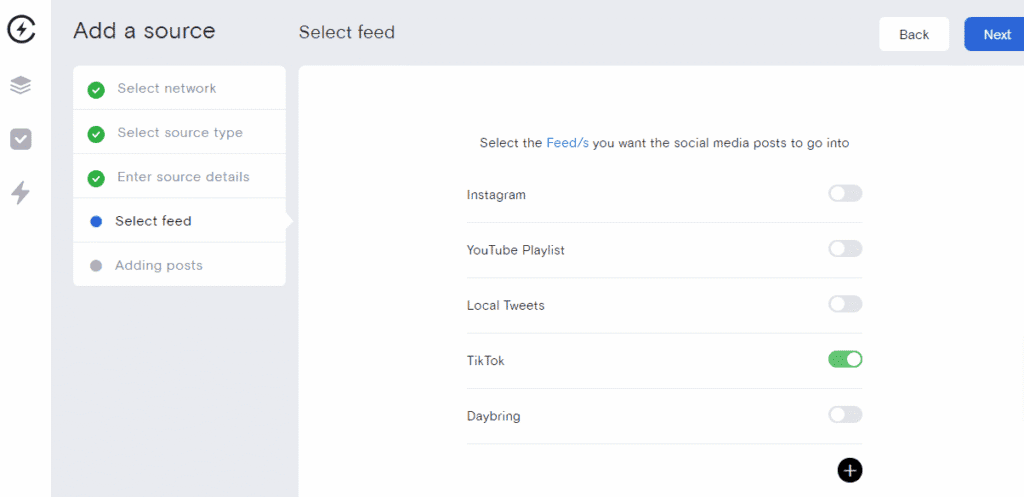Click the black plus add-feed button
The image size is (1024, 497).
click(849, 470)
